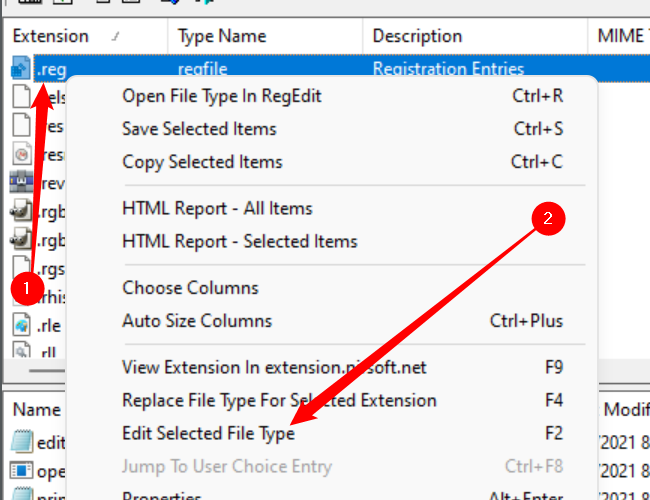Choose Replace File Type For Selected Extension
The image size is (650, 500).
click(279, 401)
